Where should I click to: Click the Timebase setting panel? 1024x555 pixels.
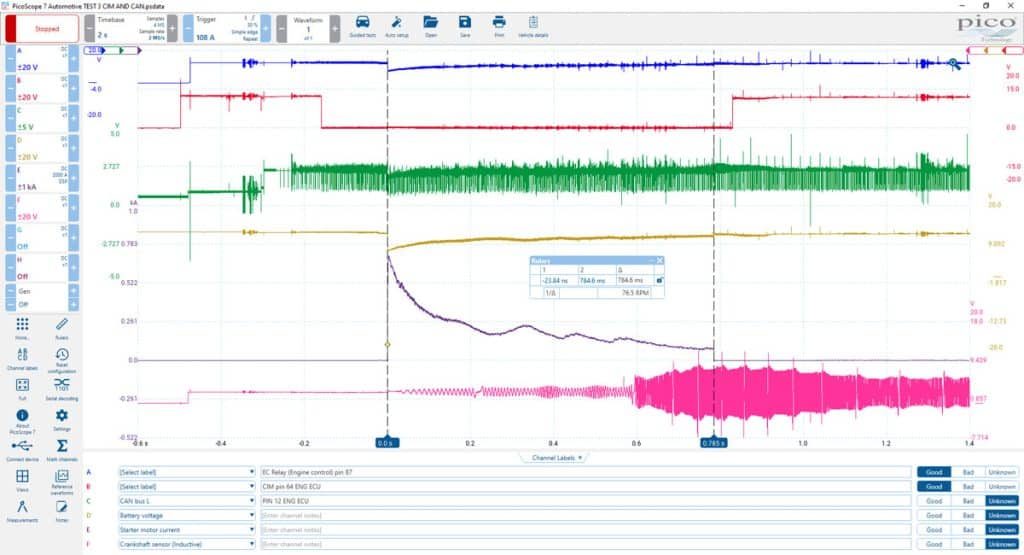131,29
